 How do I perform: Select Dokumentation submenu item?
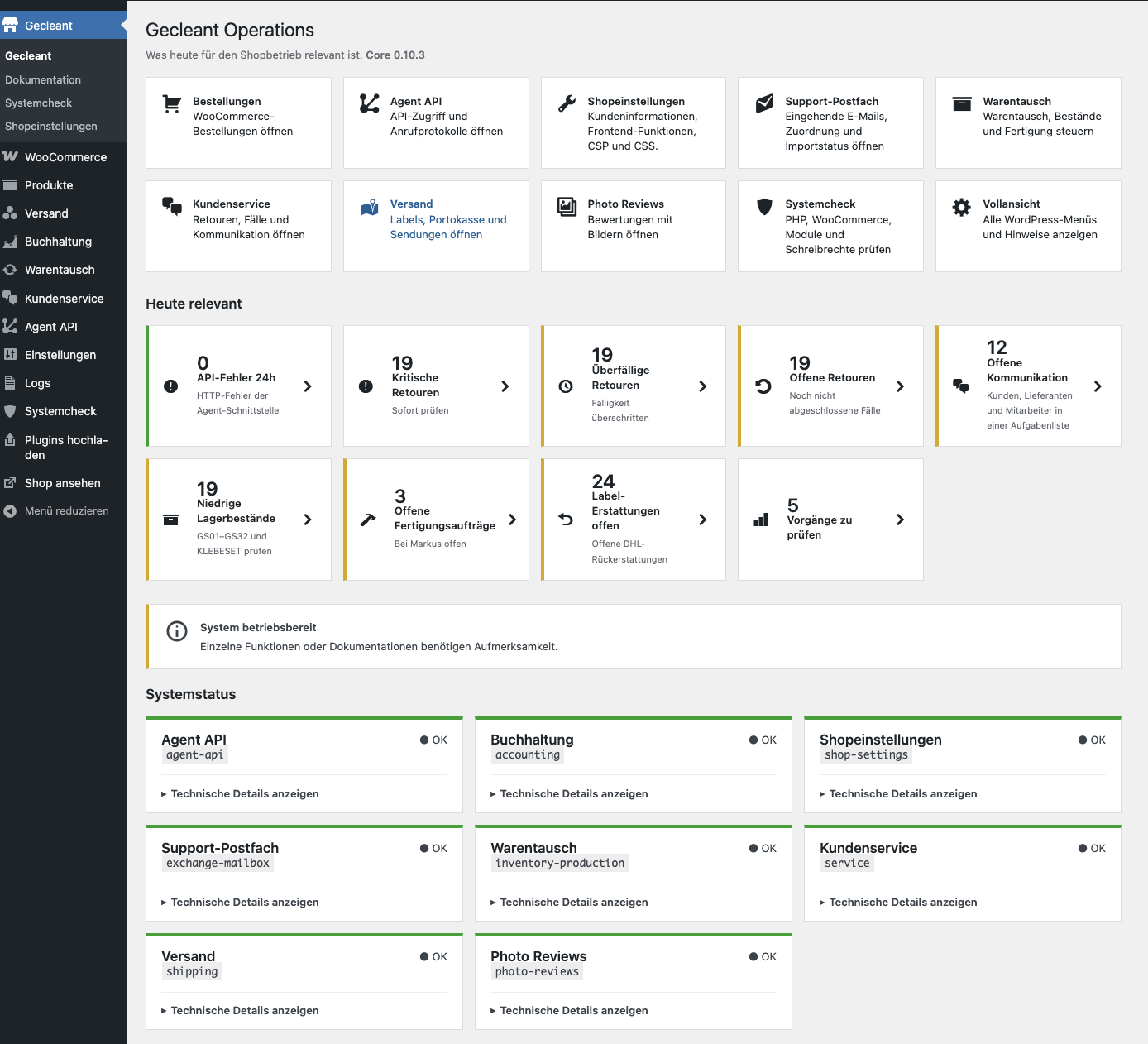point(43,79)
